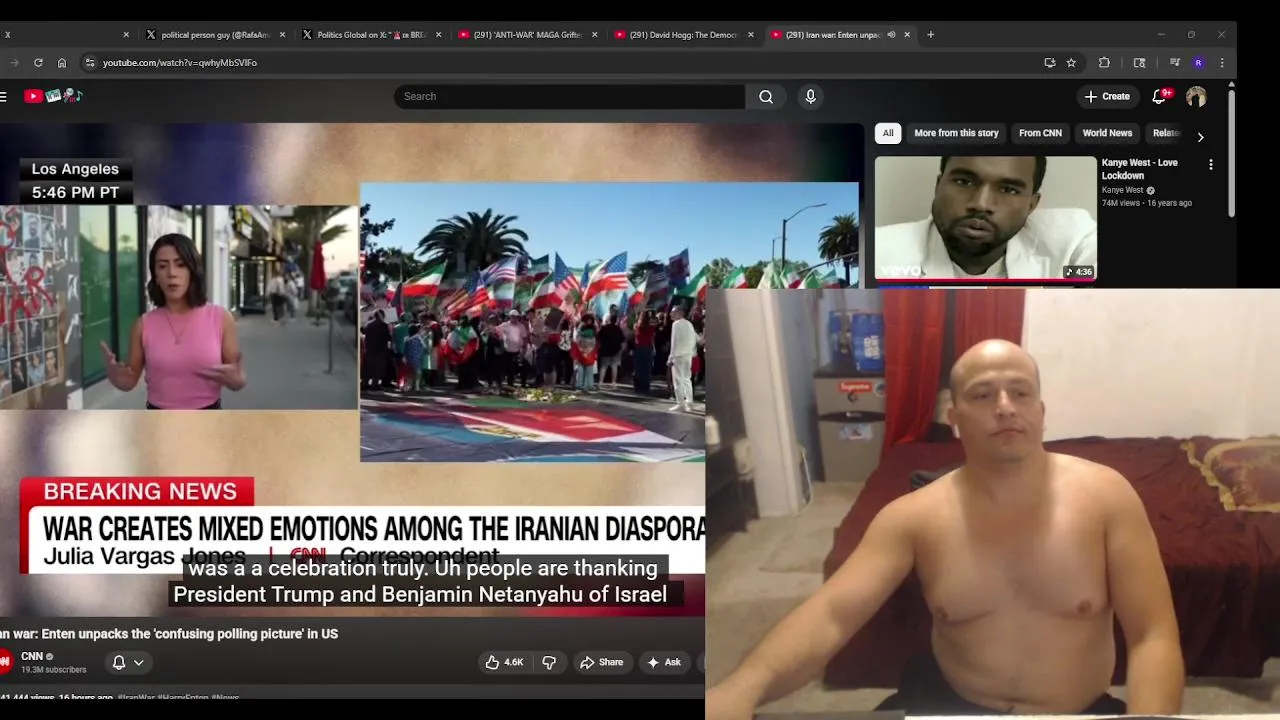This screenshot has height=720, width=1280.
Task: Open CNN notification bell dropdown
Action: [x=128, y=662]
